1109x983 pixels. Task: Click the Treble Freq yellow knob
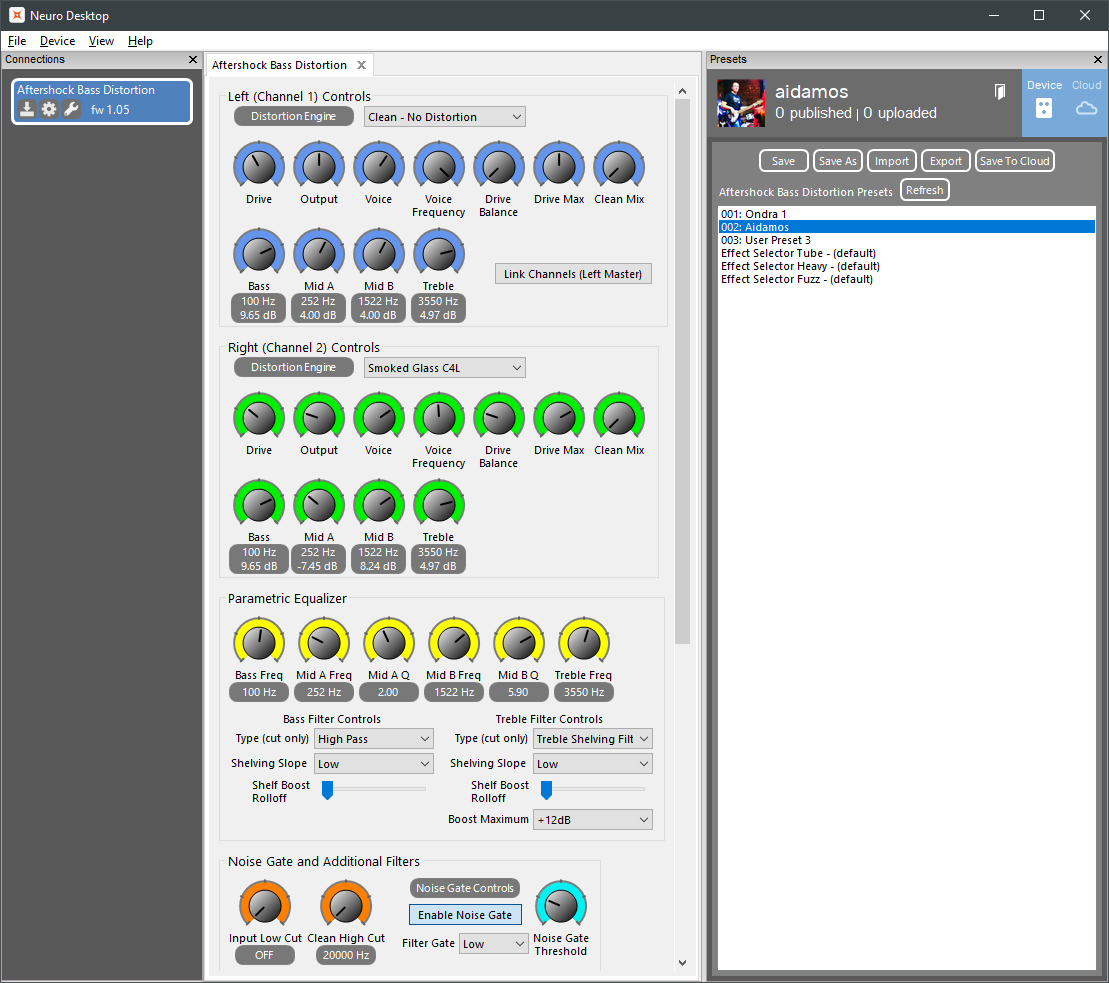coord(583,643)
